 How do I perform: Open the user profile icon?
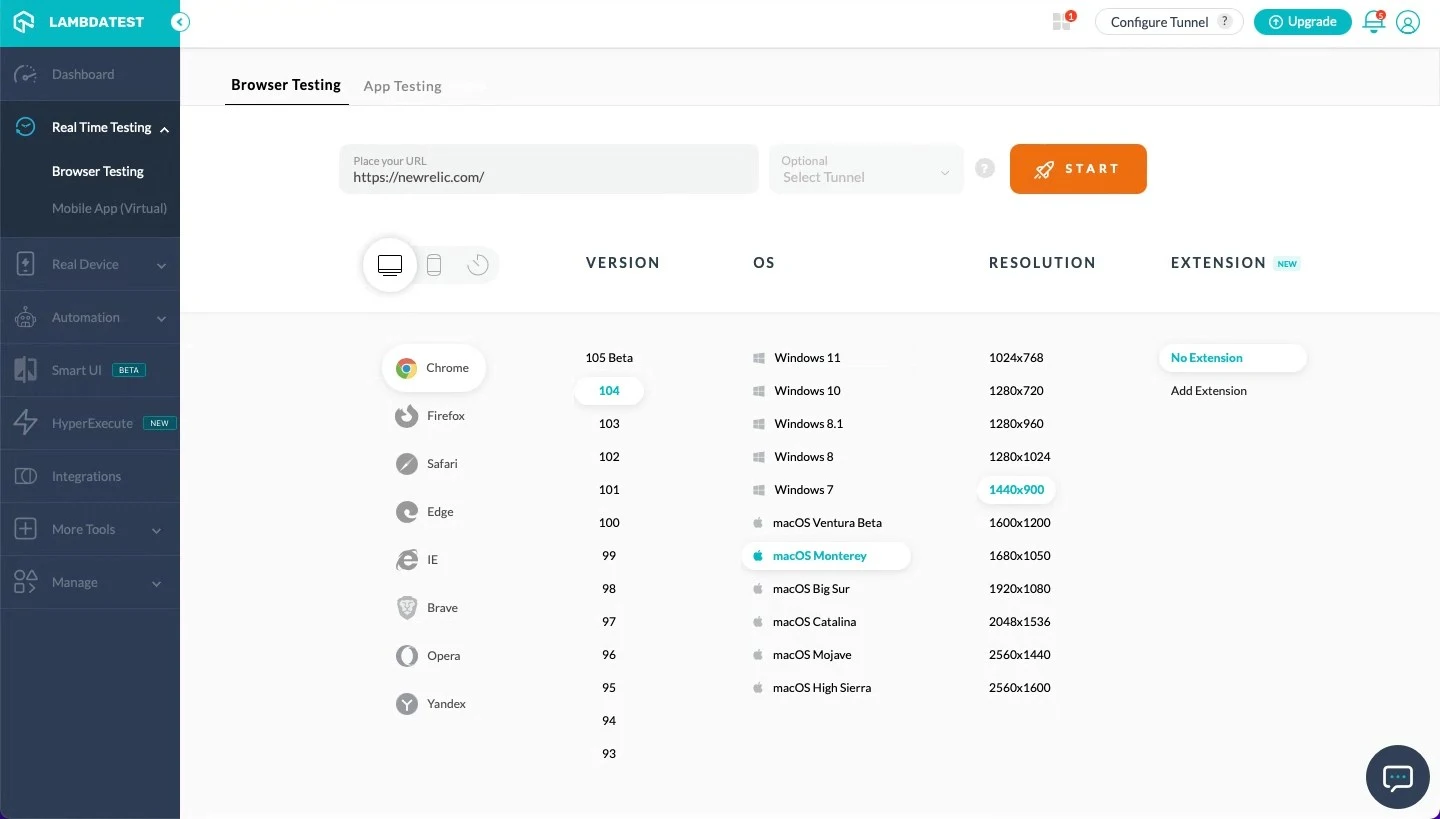[1408, 22]
